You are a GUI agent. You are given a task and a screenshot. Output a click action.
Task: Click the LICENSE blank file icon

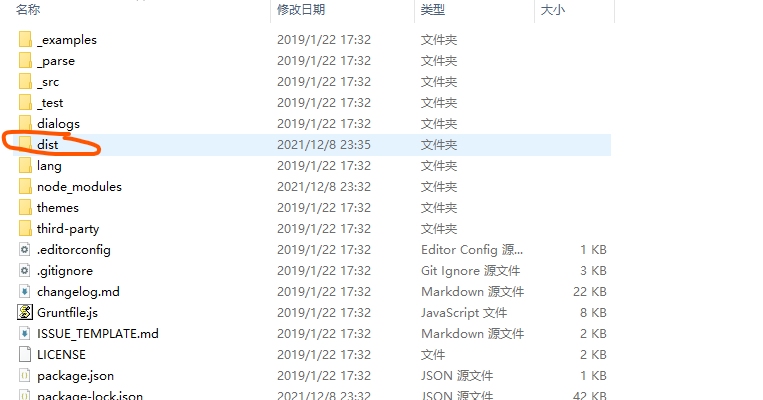(x=25, y=354)
